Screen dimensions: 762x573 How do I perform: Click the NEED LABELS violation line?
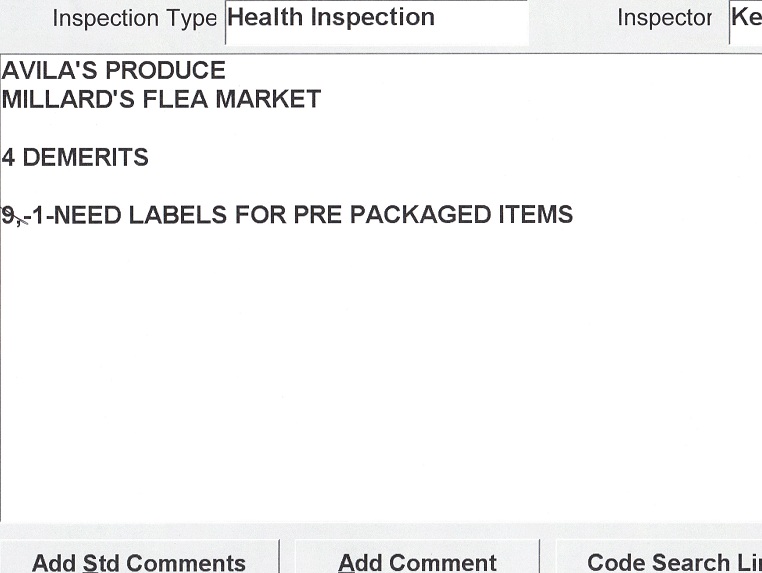pos(287,215)
